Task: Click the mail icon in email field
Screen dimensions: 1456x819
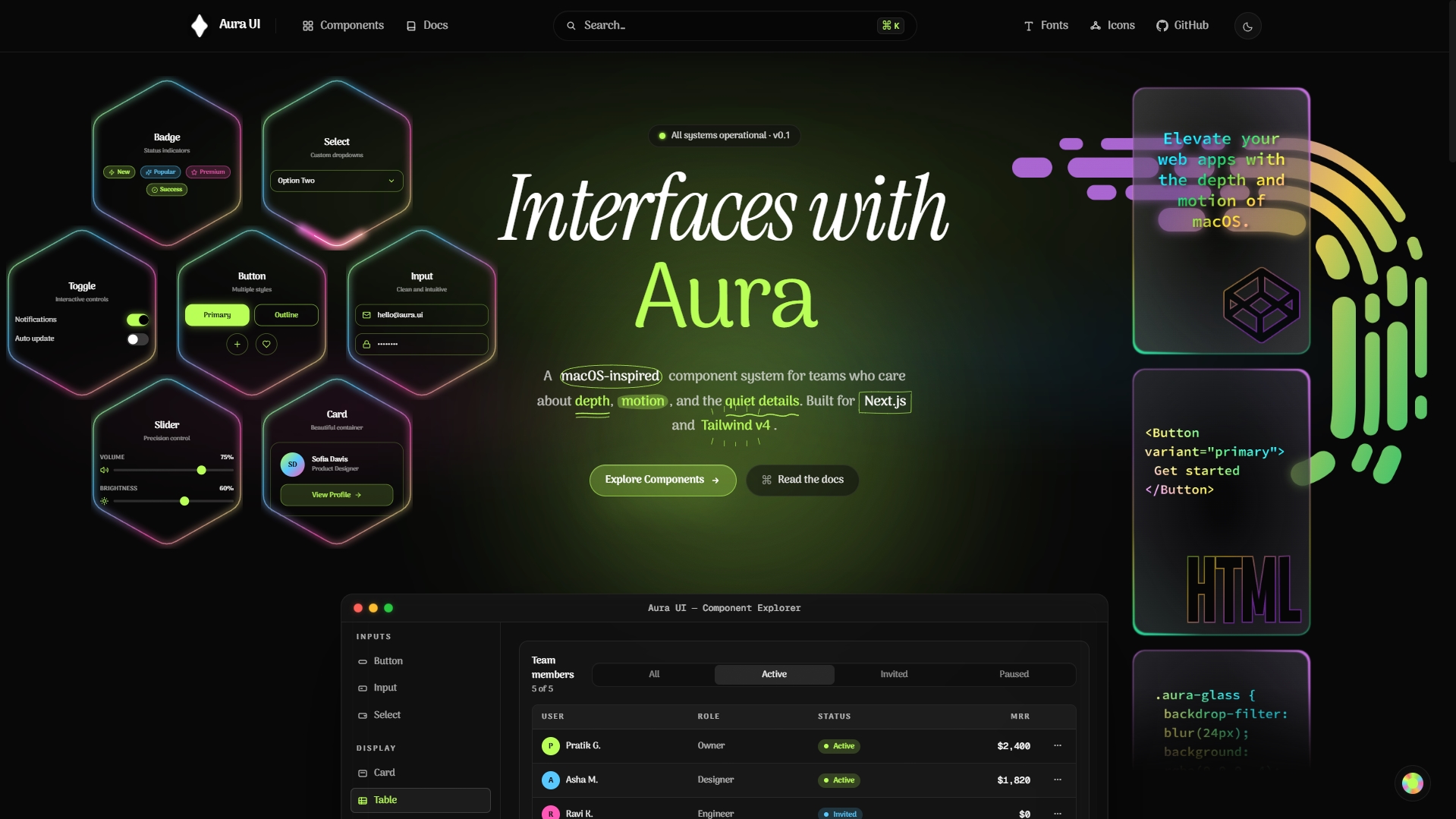Action: click(366, 315)
